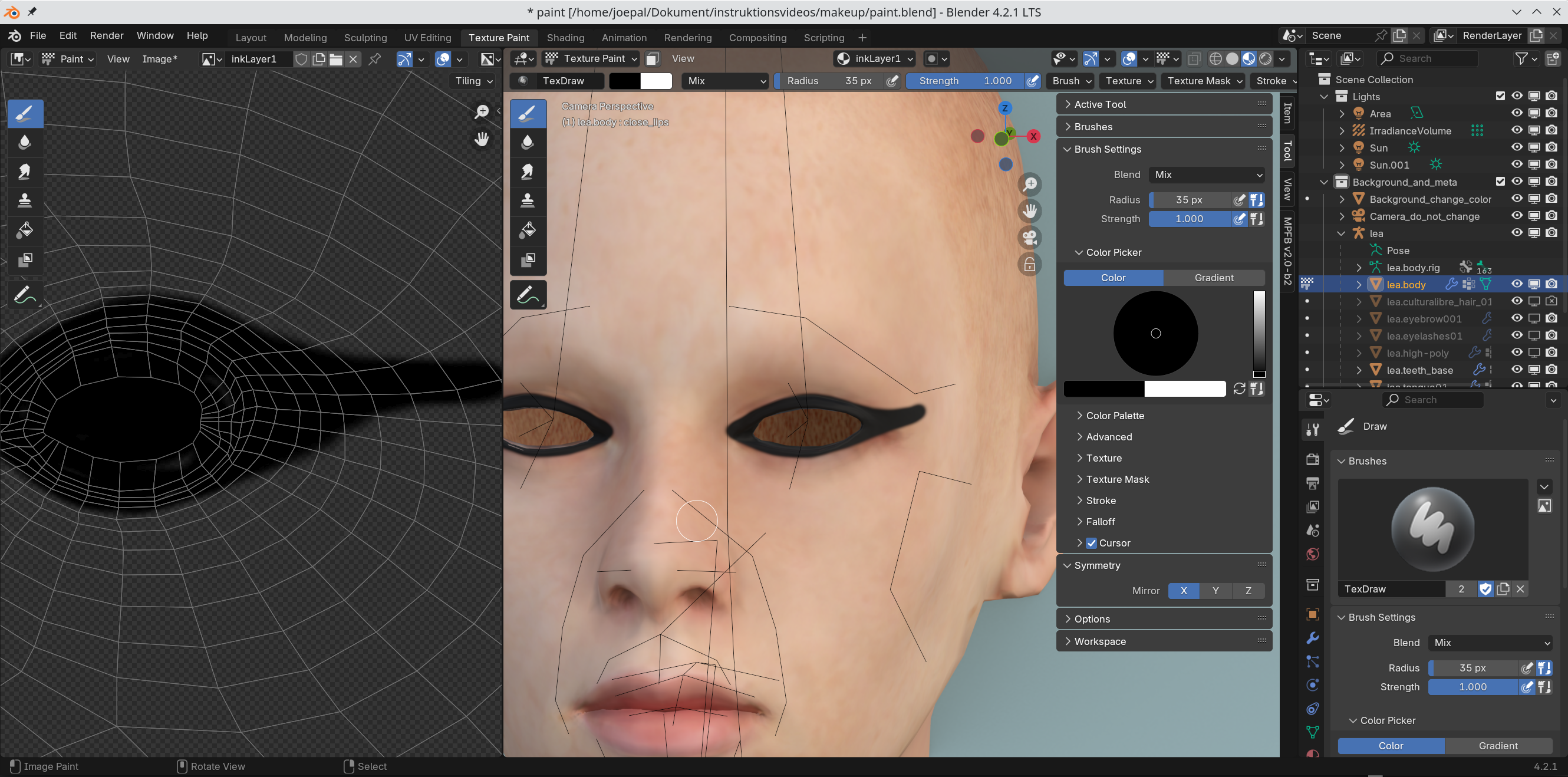Uncheck the Lights collection checkbox
The width and height of the screenshot is (1568, 777).
pos(1500,96)
